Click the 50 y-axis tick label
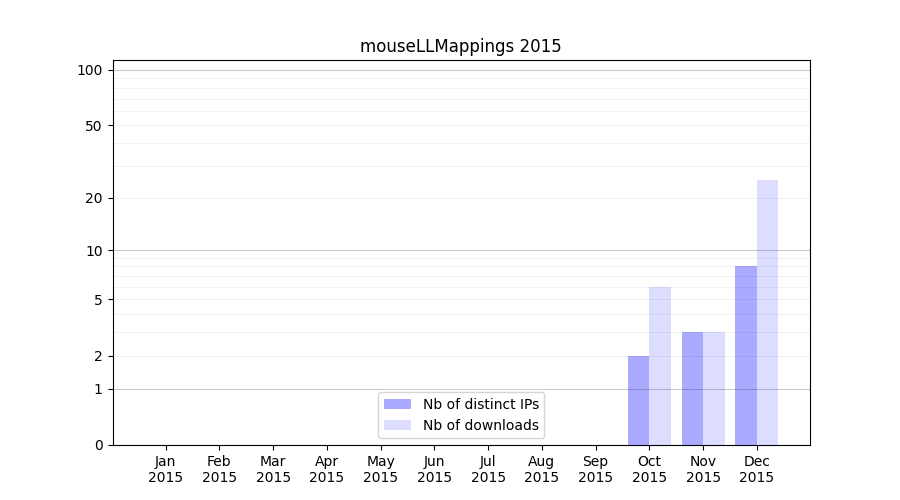Image resolution: width=900 pixels, height=500 pixels. point(93,126)
